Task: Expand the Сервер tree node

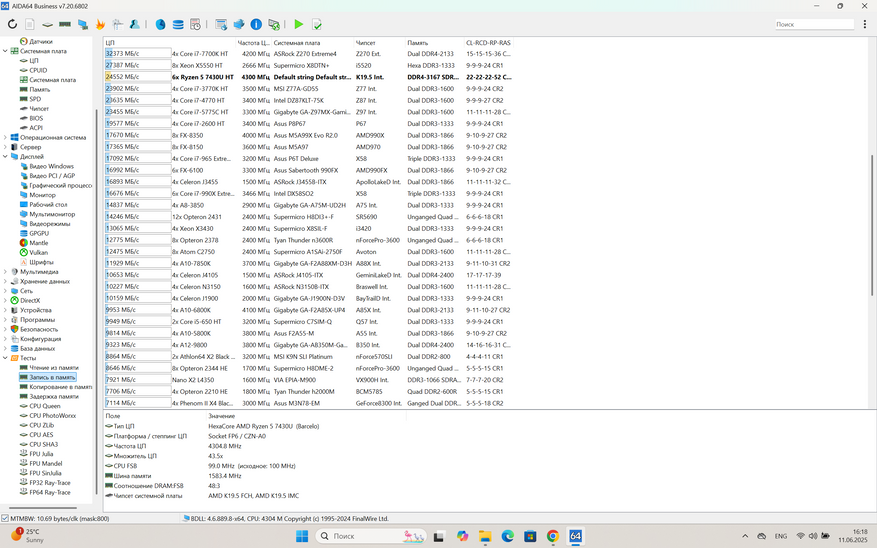Action: [x=6, y=147]
